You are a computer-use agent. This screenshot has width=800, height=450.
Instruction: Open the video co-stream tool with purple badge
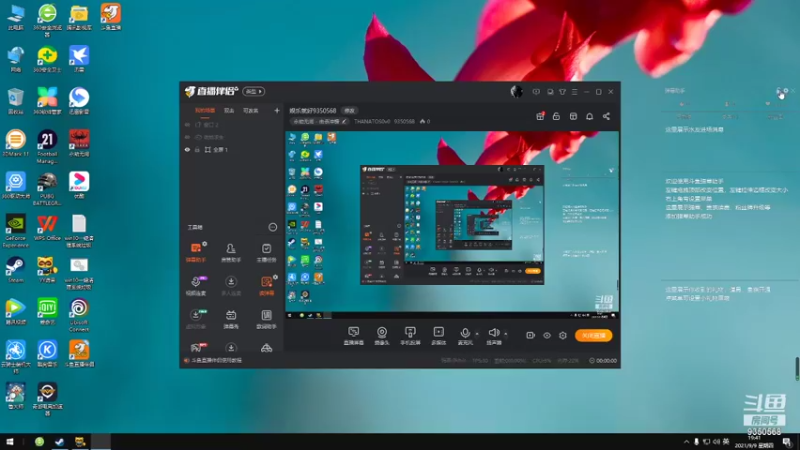coord(196,286)
